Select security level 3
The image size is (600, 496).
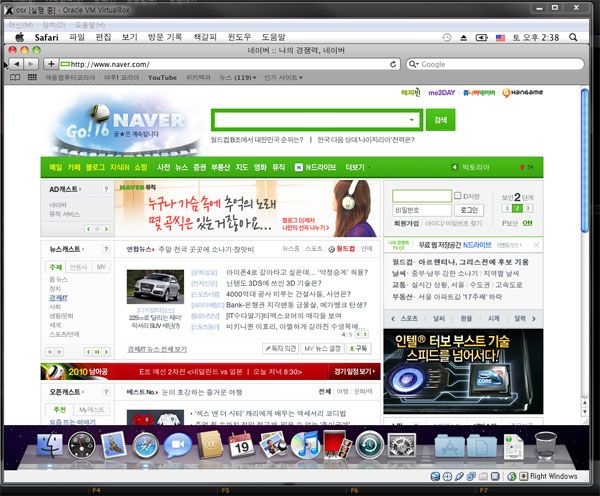coord(527,208)
